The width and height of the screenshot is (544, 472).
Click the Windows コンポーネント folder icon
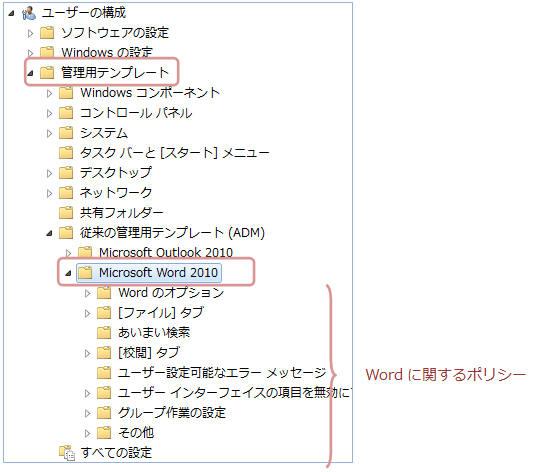pyautogui.click(x=66, y=93)
